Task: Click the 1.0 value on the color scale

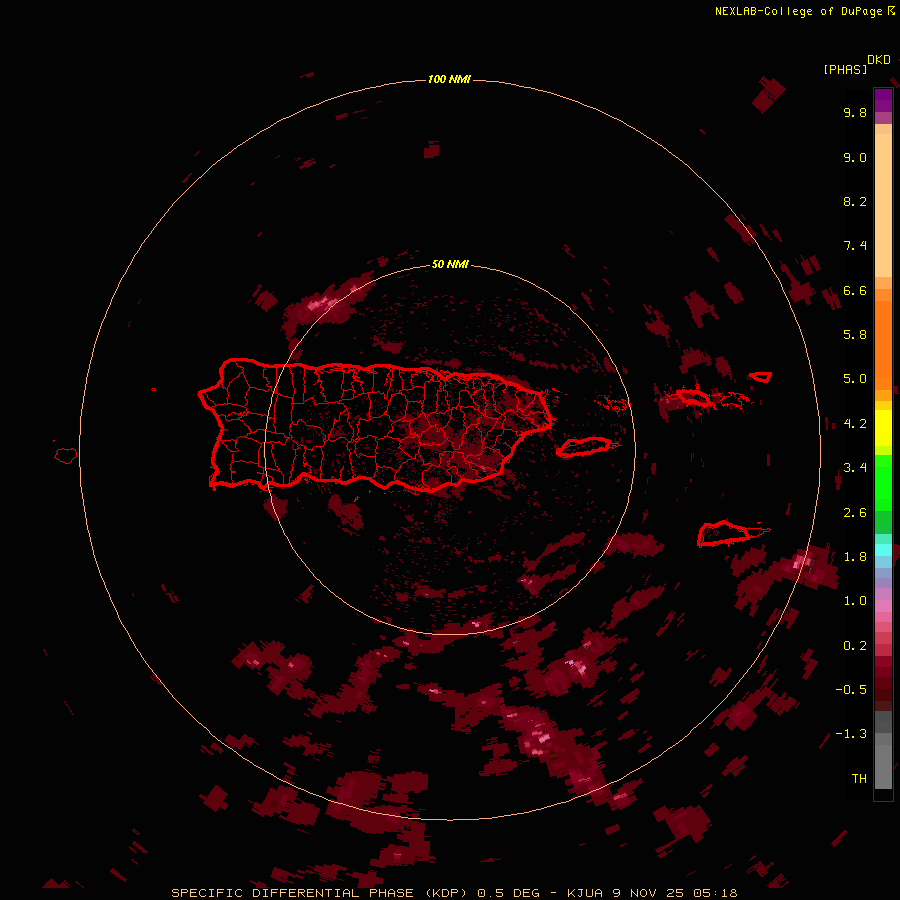Action: point(855,601)
